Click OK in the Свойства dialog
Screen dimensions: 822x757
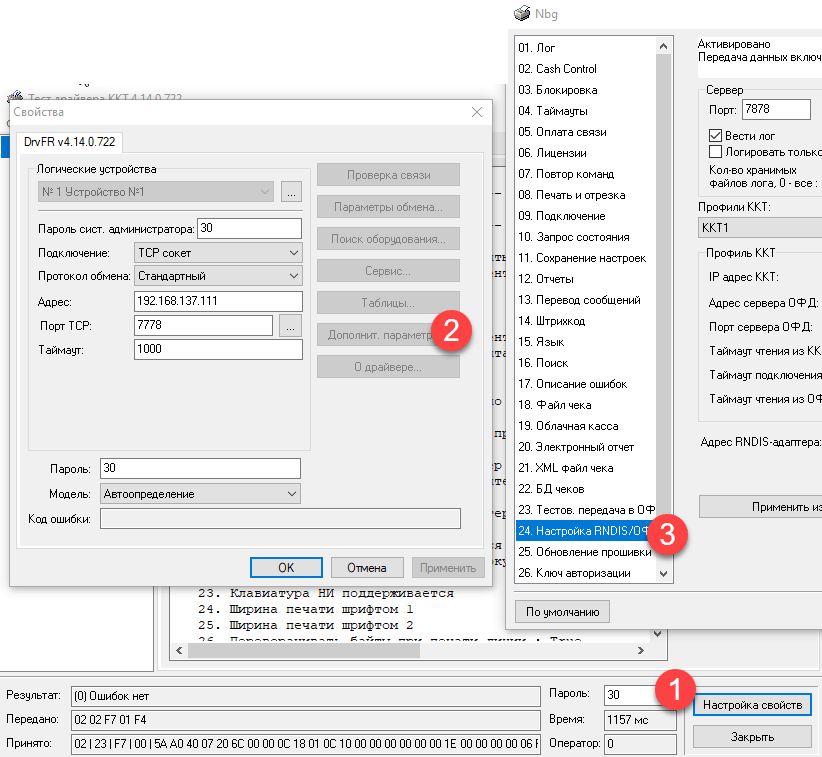point(286,567)
